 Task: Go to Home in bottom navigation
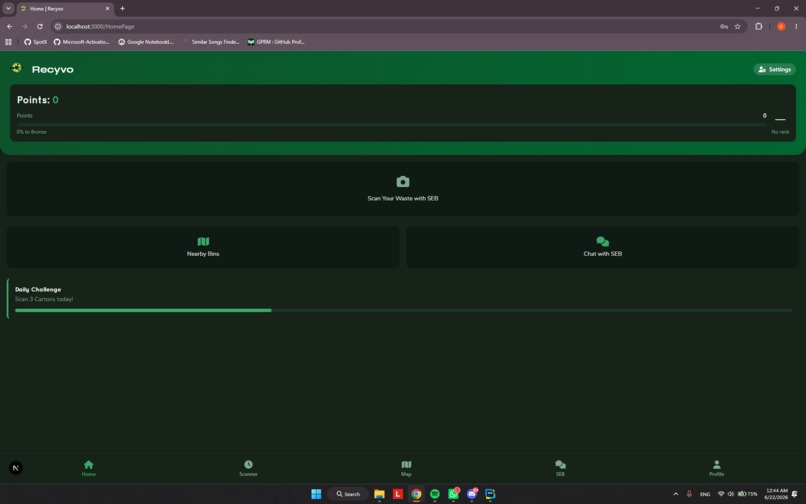pyautogui.click(x=88, y=468)
